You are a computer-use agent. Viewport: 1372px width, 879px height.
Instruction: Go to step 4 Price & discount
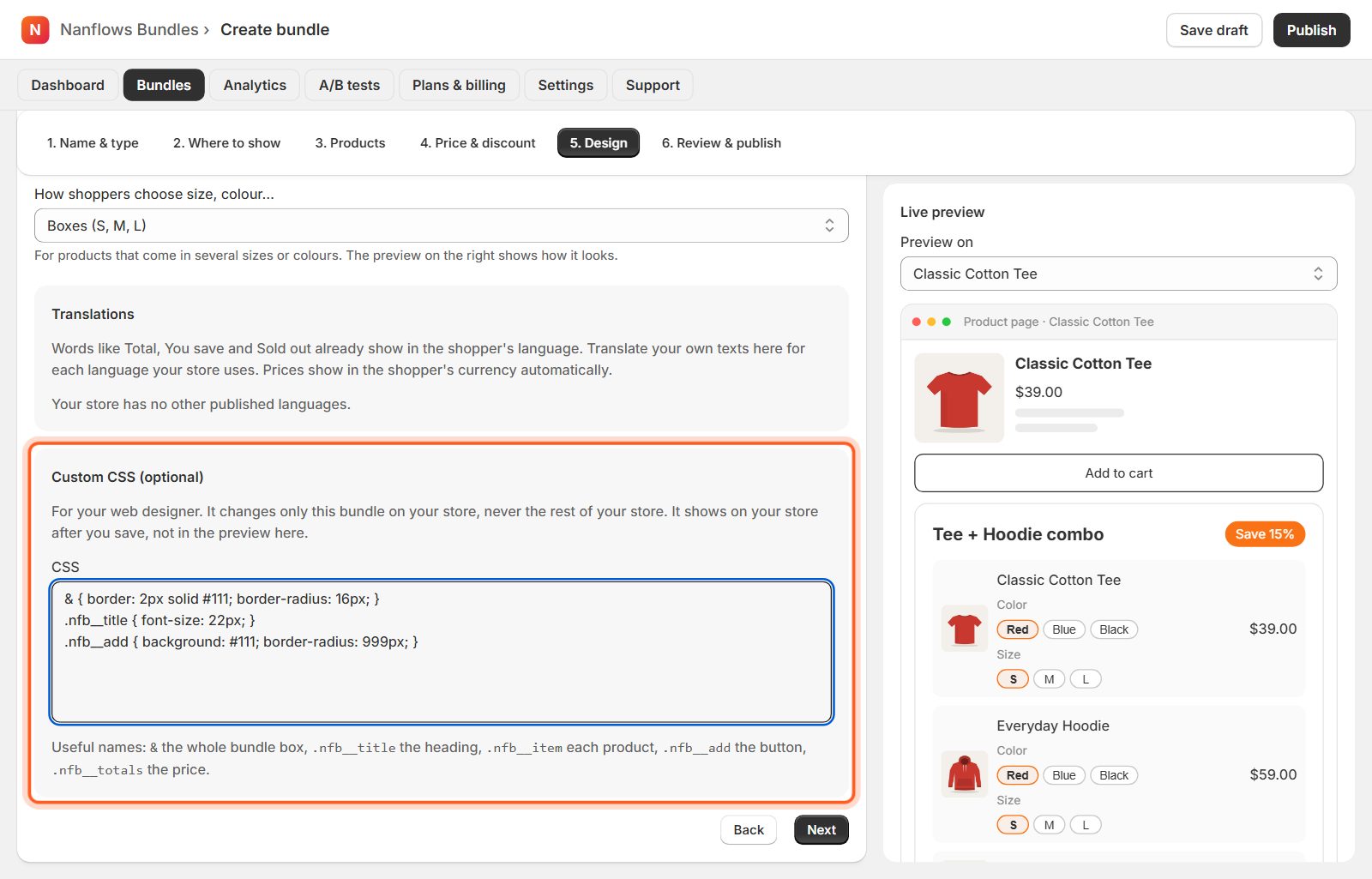pyautogui.click(x=478, y=143)
